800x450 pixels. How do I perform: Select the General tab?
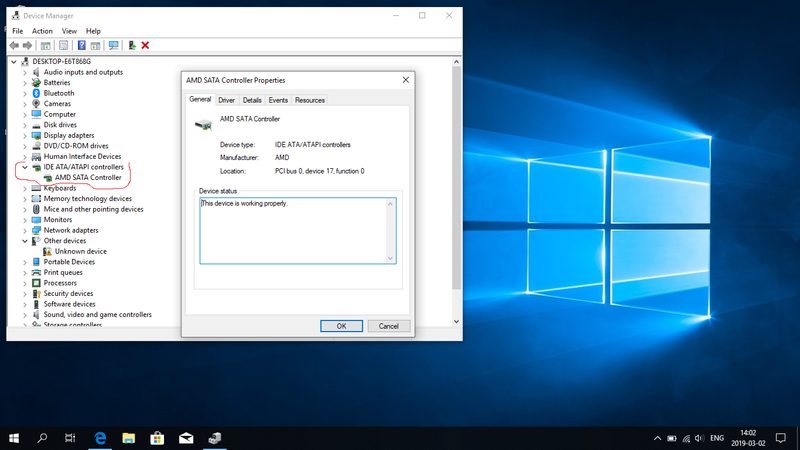point(200,99)
